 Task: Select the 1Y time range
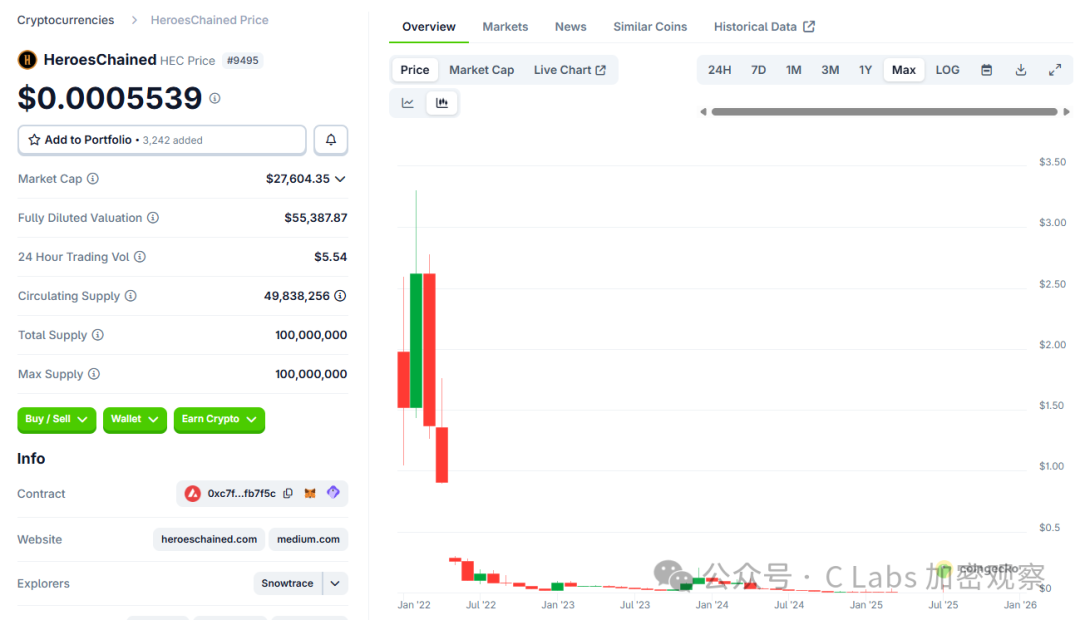pyautogui.click(x=865, y=70)
